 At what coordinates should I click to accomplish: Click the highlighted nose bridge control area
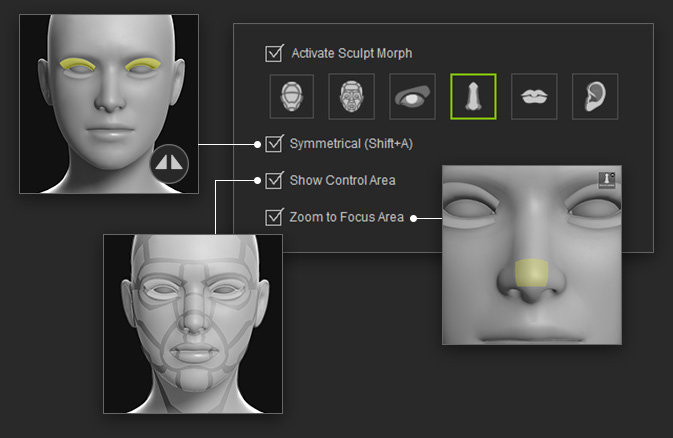[531, 273]
